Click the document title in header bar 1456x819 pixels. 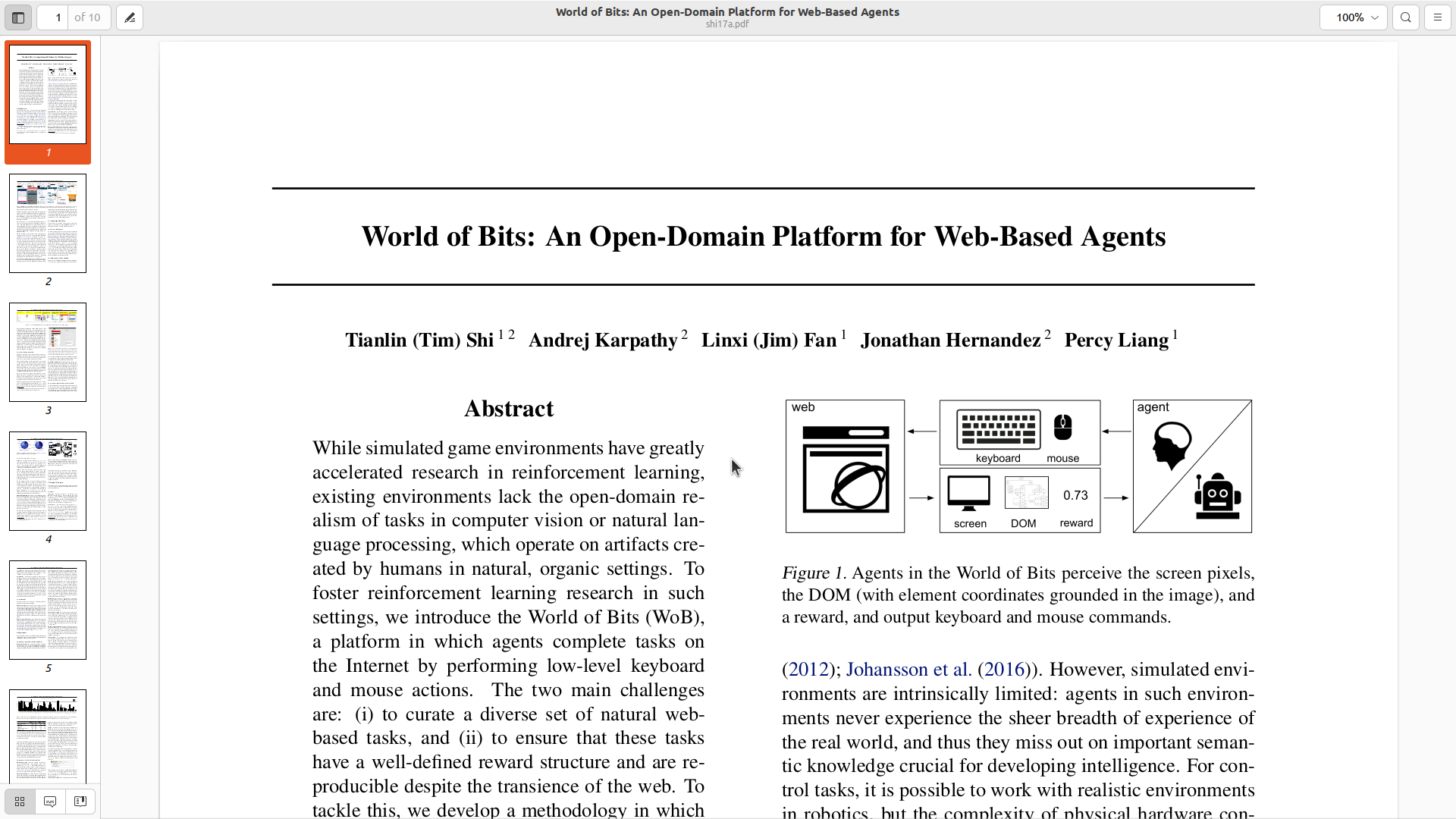pos(727,12)
